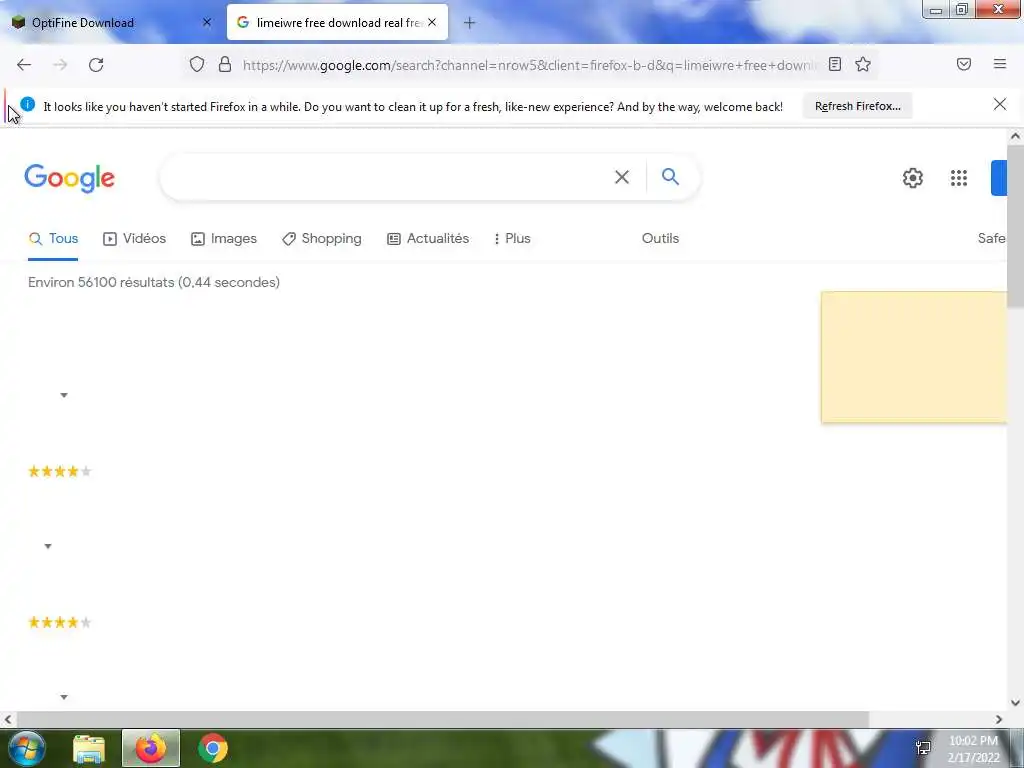Click the URL address bar
The height and width of the screenshot is (768, 1024).
(x=529, y=65)
